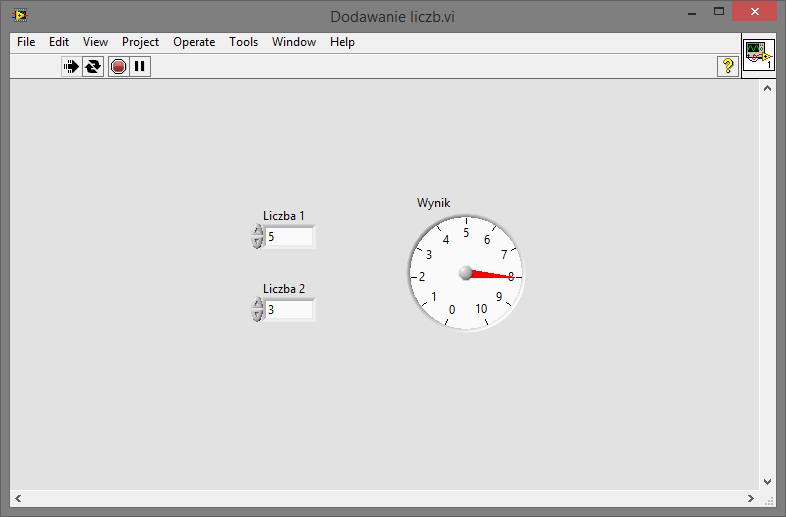
Task: Click the red needle on the Wynik gauge
Action: tap(492, 275)
